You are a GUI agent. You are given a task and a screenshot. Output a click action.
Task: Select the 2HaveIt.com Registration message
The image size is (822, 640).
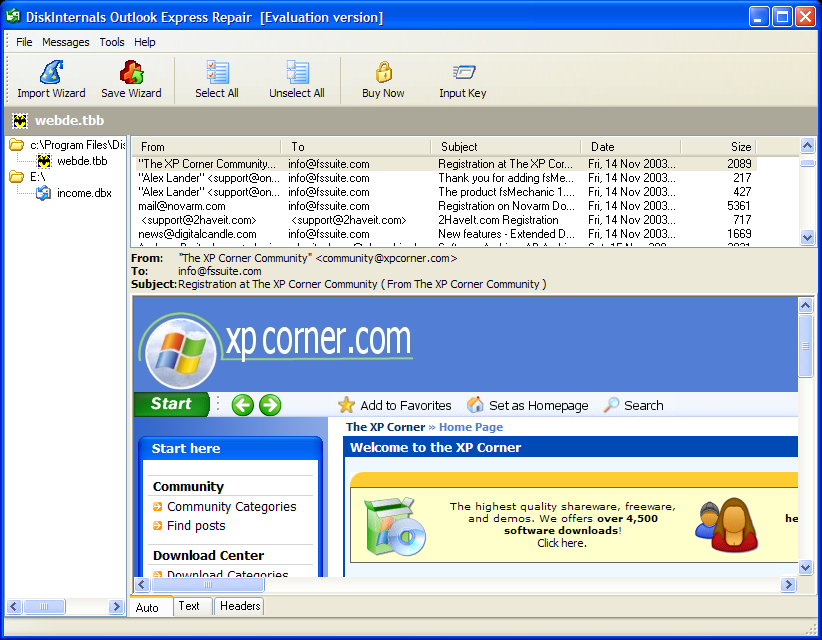[498, 220]
